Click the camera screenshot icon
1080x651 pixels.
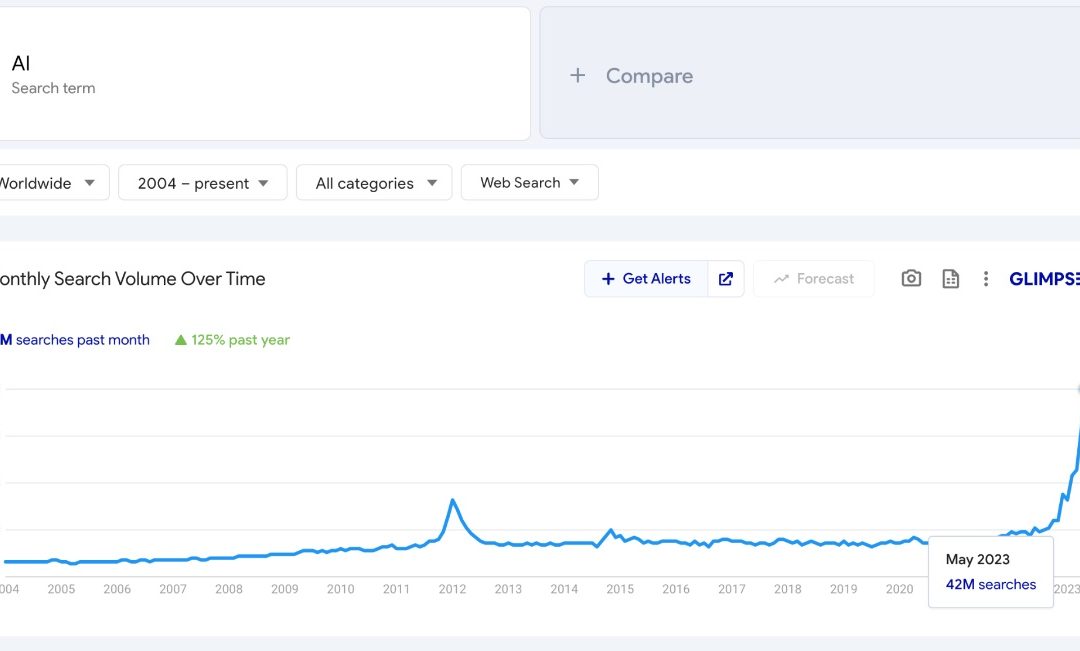tap(911, 279)
